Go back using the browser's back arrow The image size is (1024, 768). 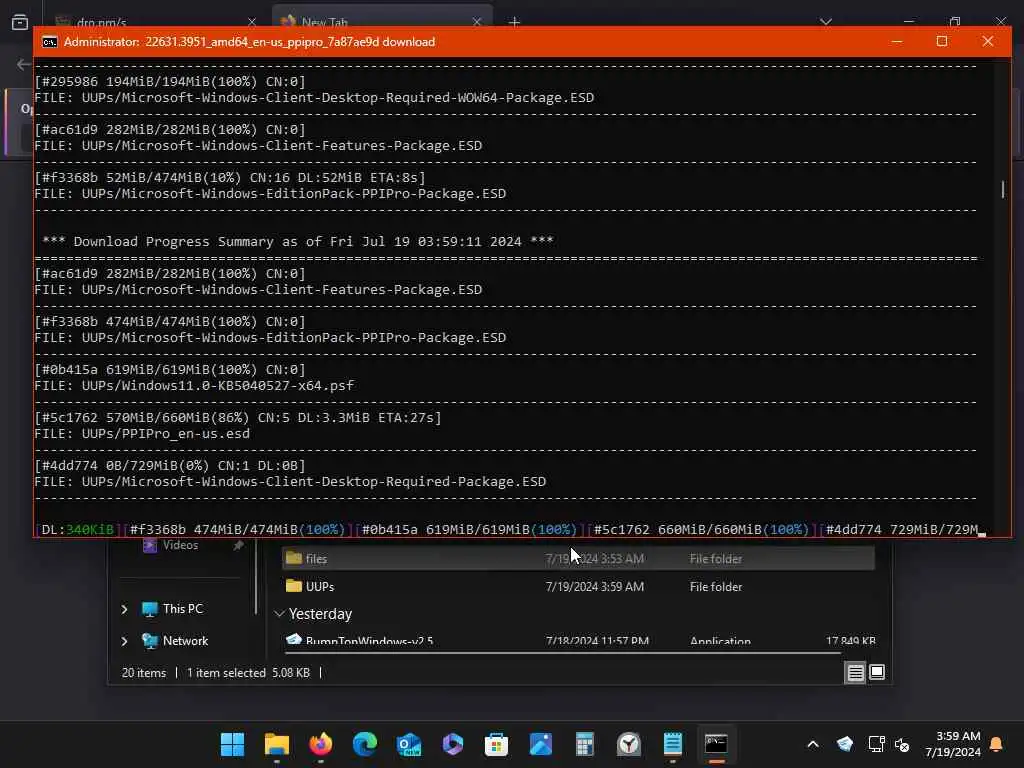tap(24, 64)
